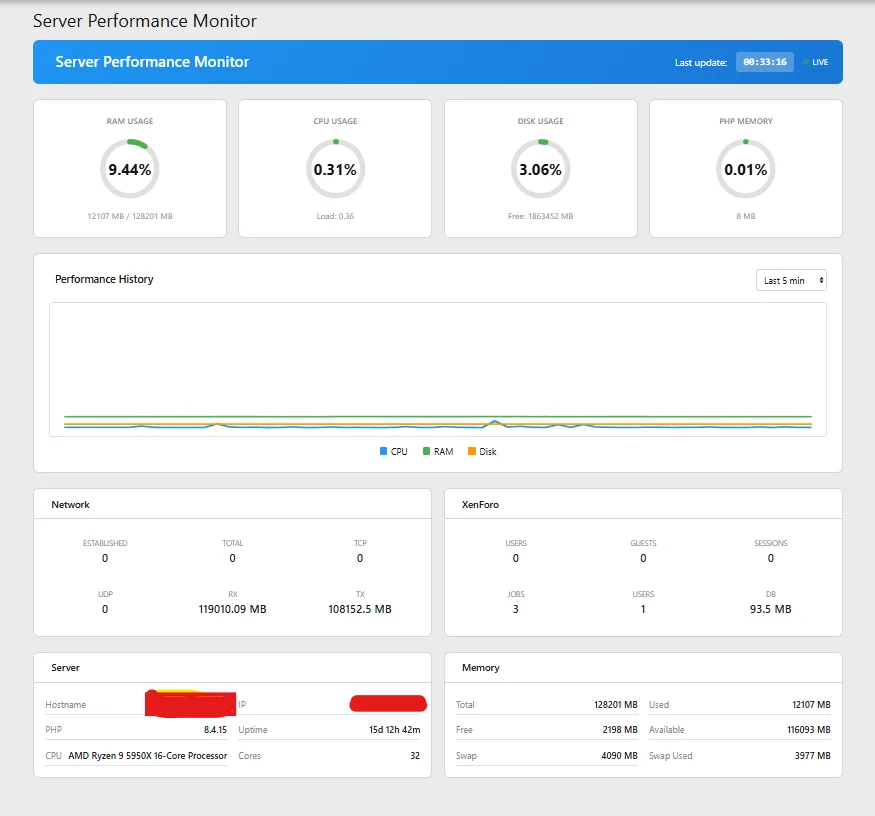Click the LIVE status indicator
The width and height of the screenshot is (875, 816).
click(x=816, y=62)
